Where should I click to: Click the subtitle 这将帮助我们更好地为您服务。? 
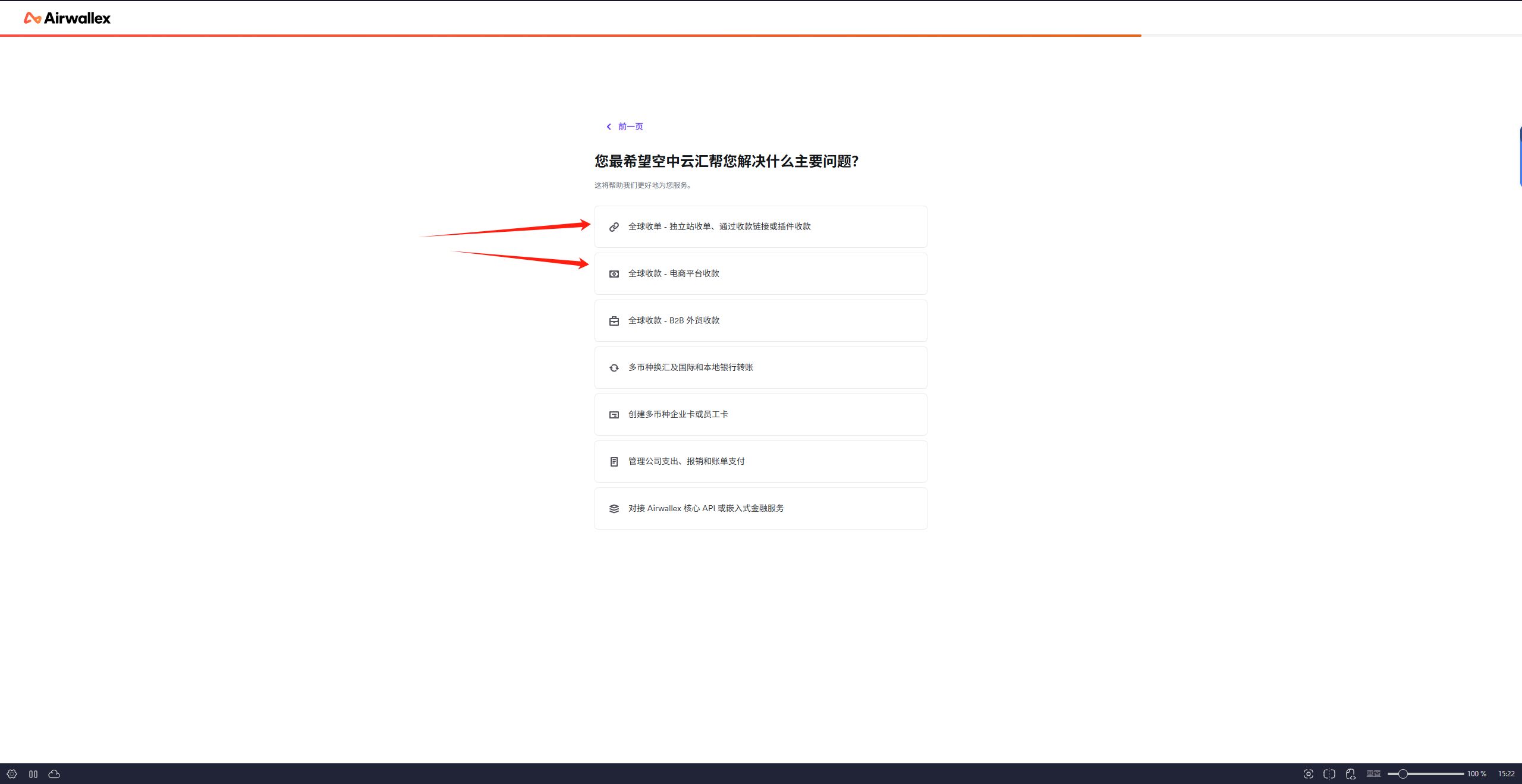(644, 185)
